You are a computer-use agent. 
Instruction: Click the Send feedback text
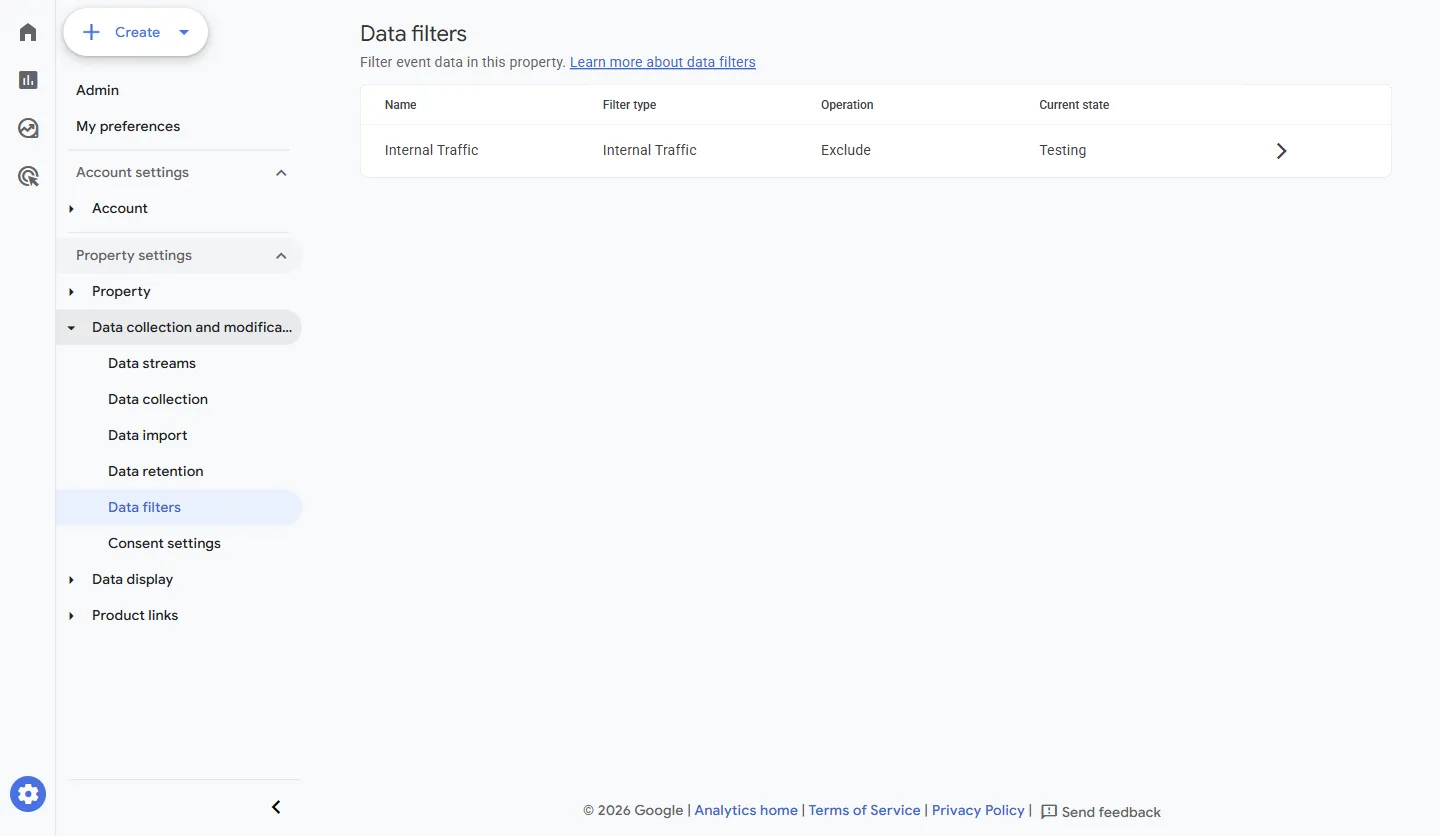[x=1111, y=812]
